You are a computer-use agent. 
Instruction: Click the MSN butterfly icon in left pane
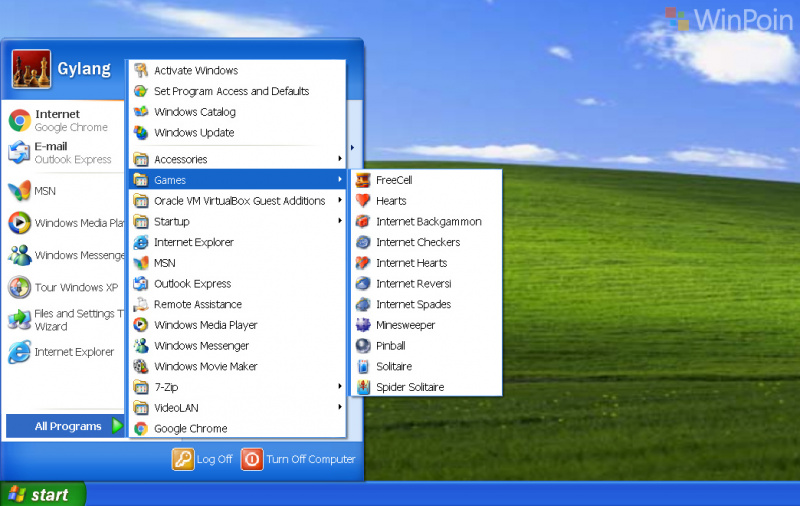[19, 191]
